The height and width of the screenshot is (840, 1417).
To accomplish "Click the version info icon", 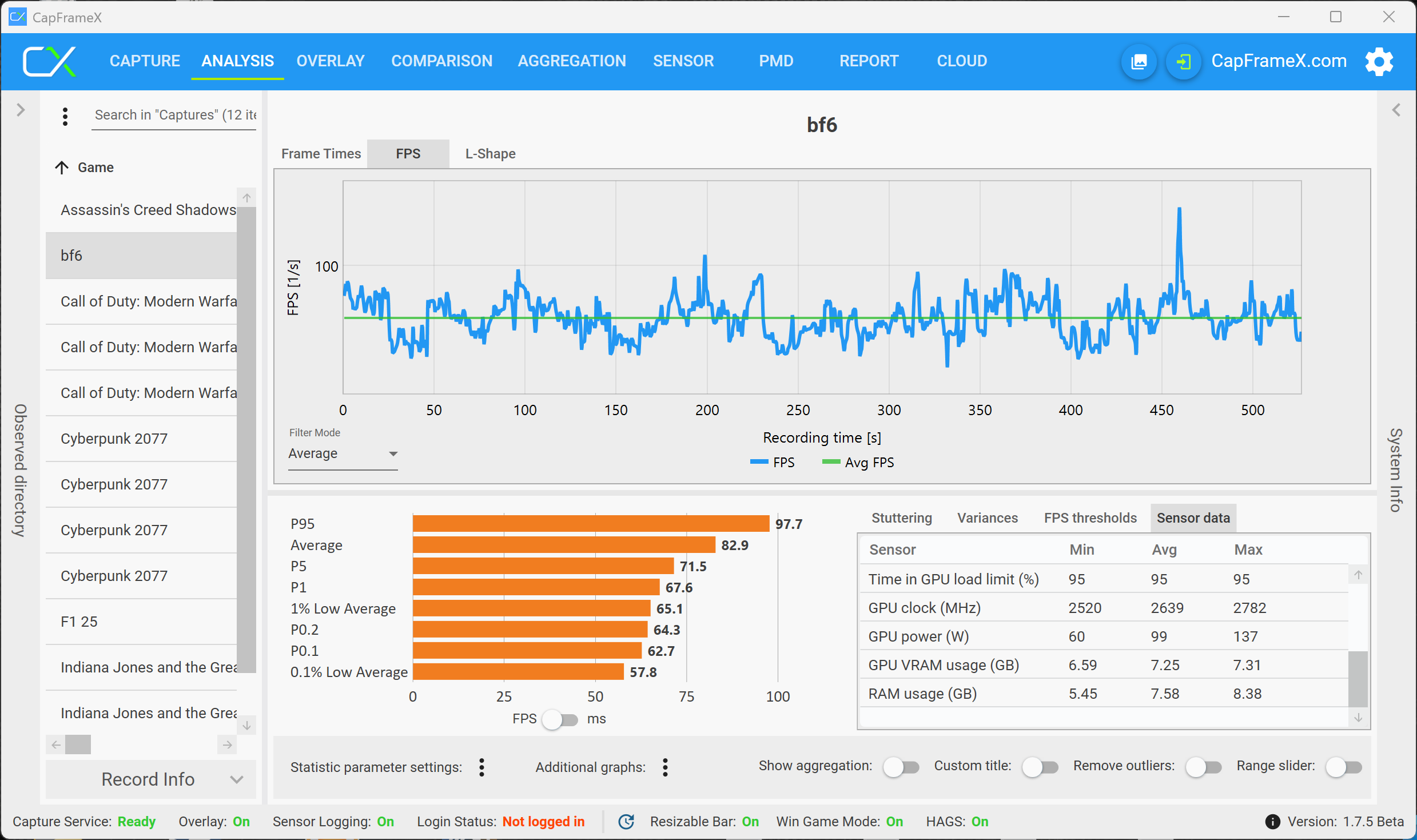I will click(x=1272, y=822).
